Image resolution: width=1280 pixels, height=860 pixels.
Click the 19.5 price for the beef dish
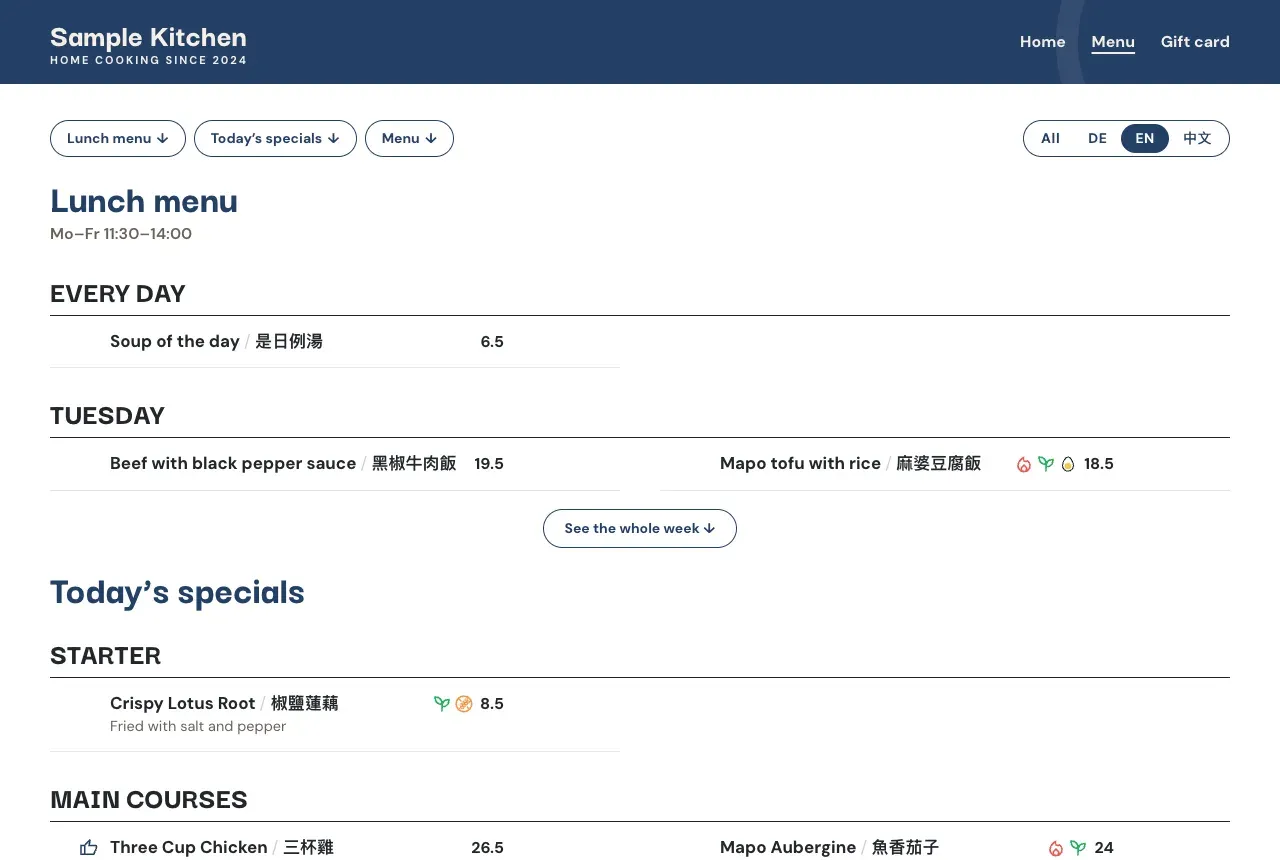pyautogui.click(x=489, y=464)
